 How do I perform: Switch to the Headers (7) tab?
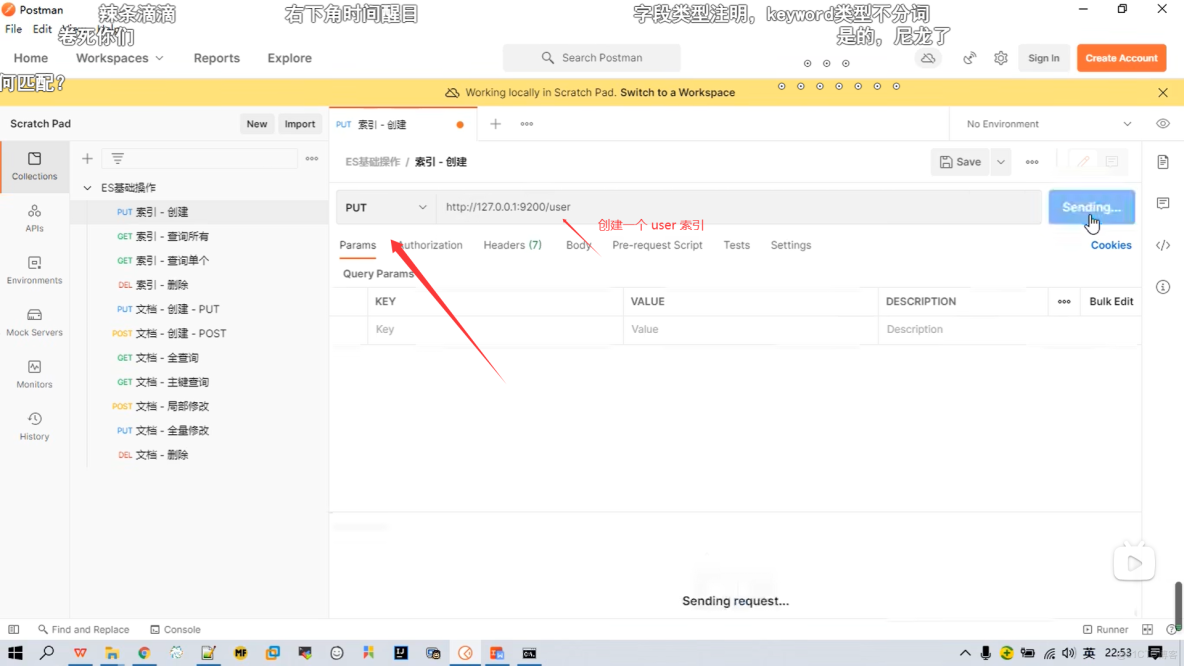512,245
